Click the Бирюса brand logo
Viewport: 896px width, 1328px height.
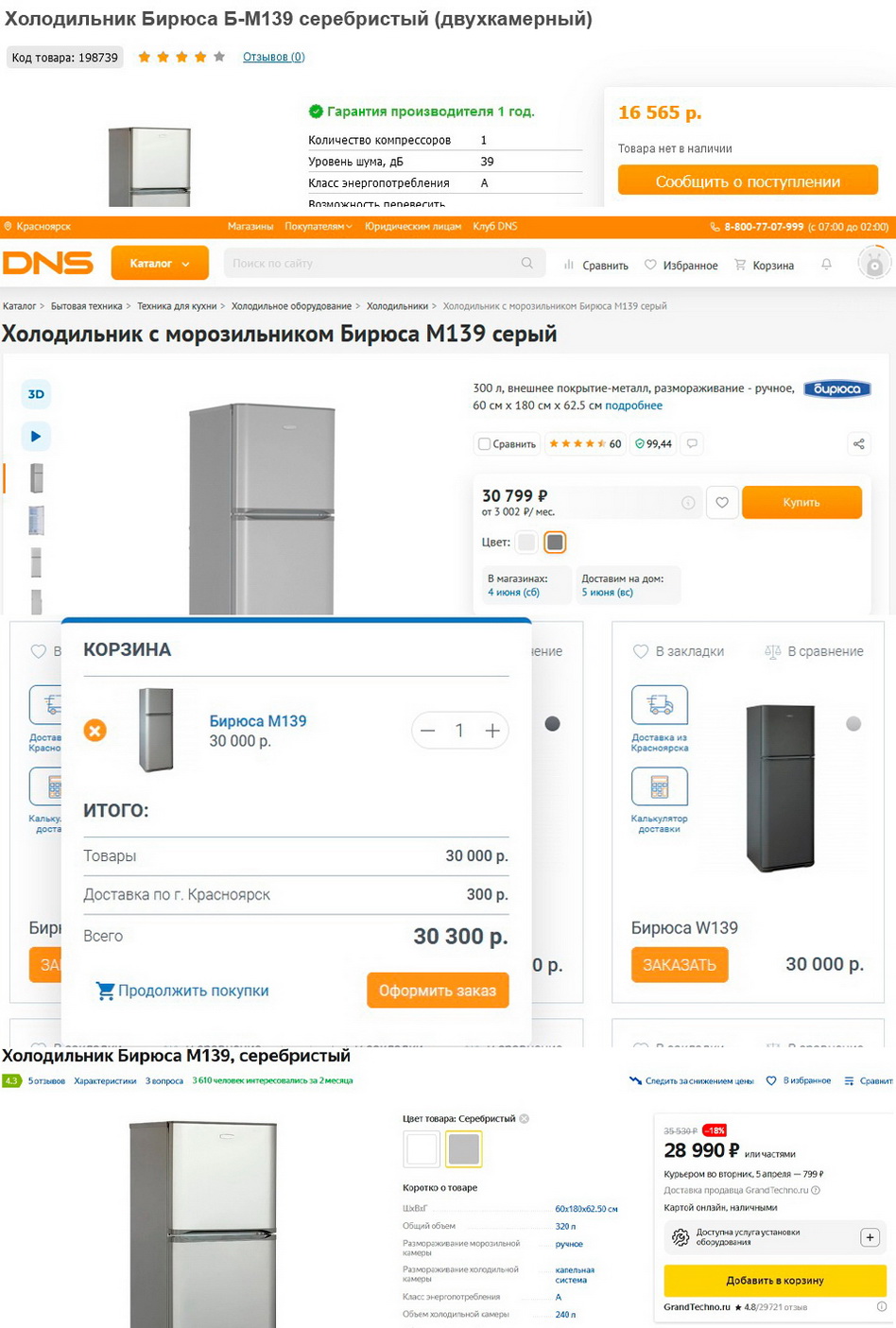click(x=836, y=388)
